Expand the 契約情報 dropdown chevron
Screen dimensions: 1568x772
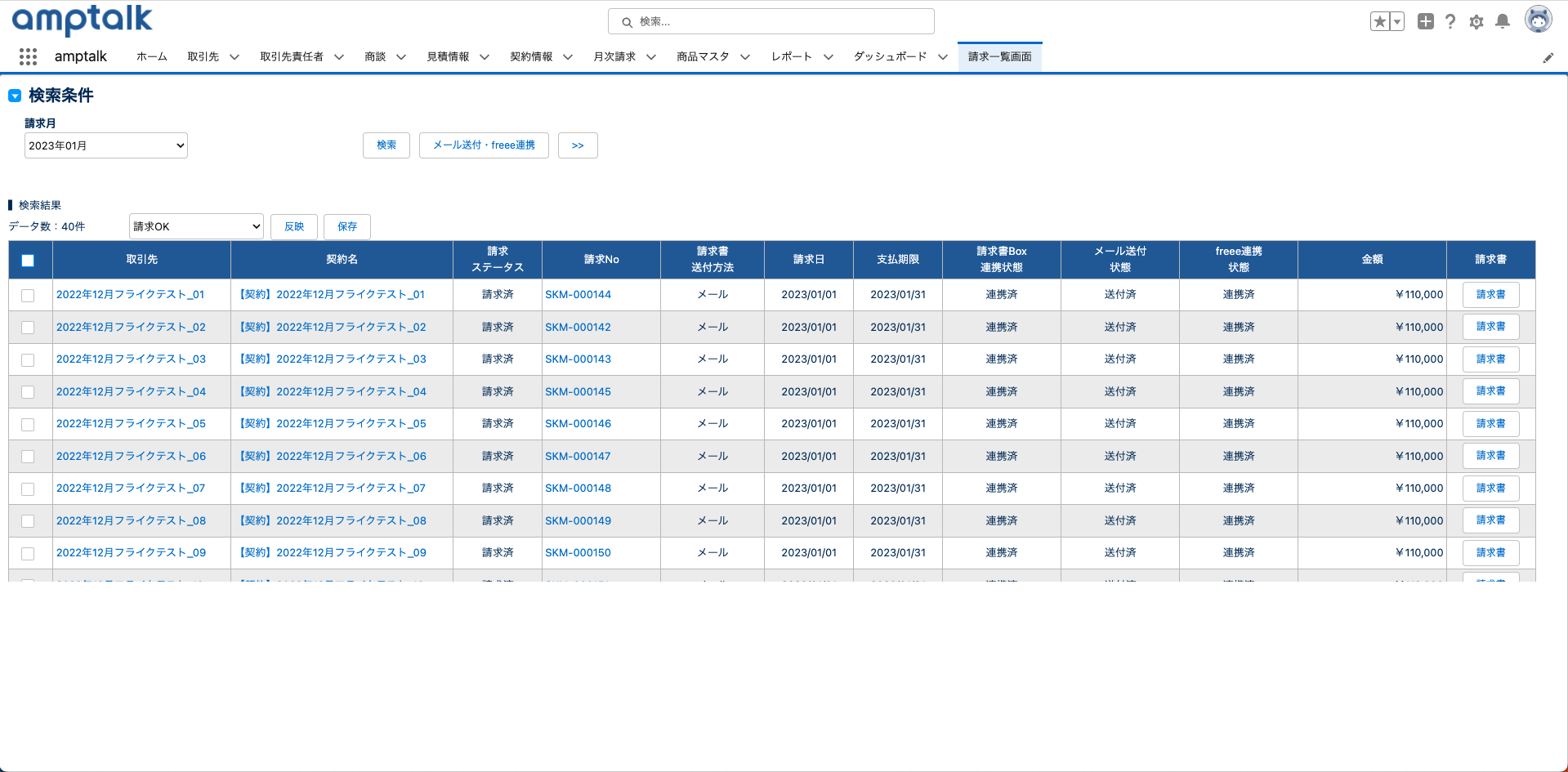(x=568, y=57)
